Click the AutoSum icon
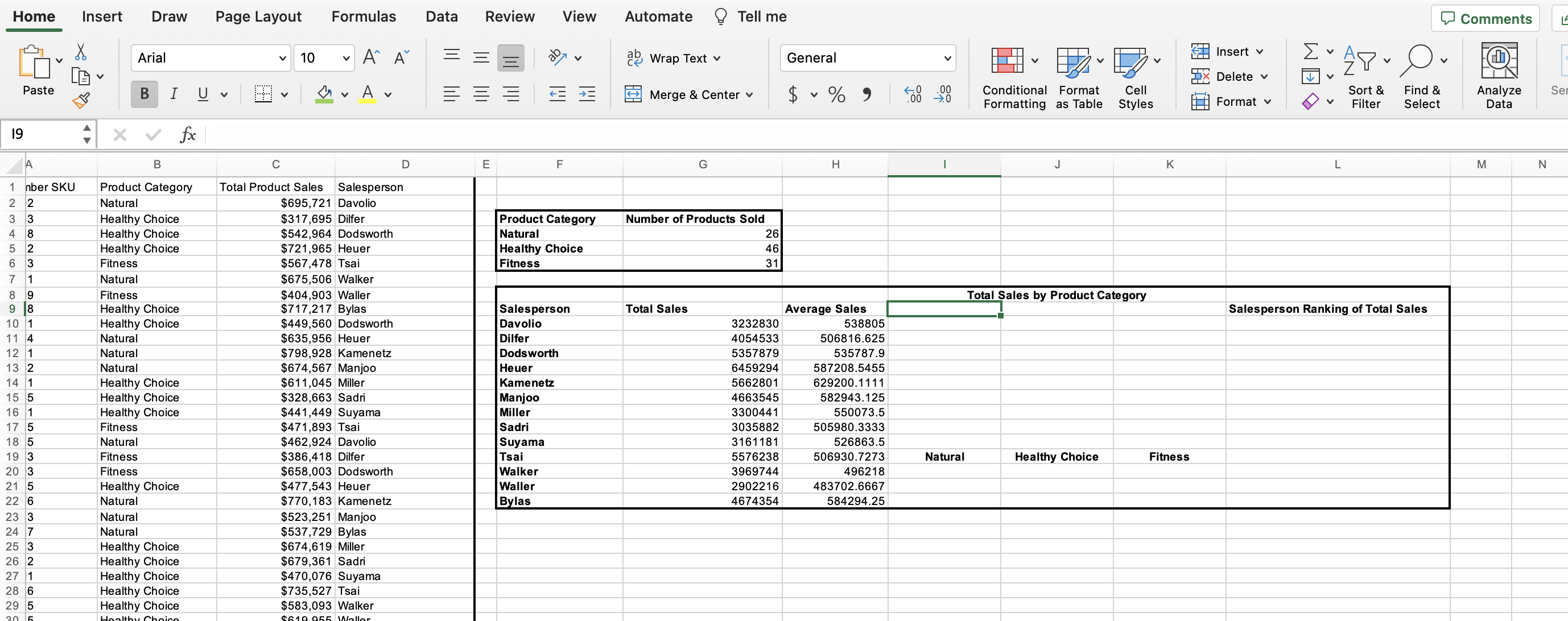The image size is (1568, 621). point(1312,51)
